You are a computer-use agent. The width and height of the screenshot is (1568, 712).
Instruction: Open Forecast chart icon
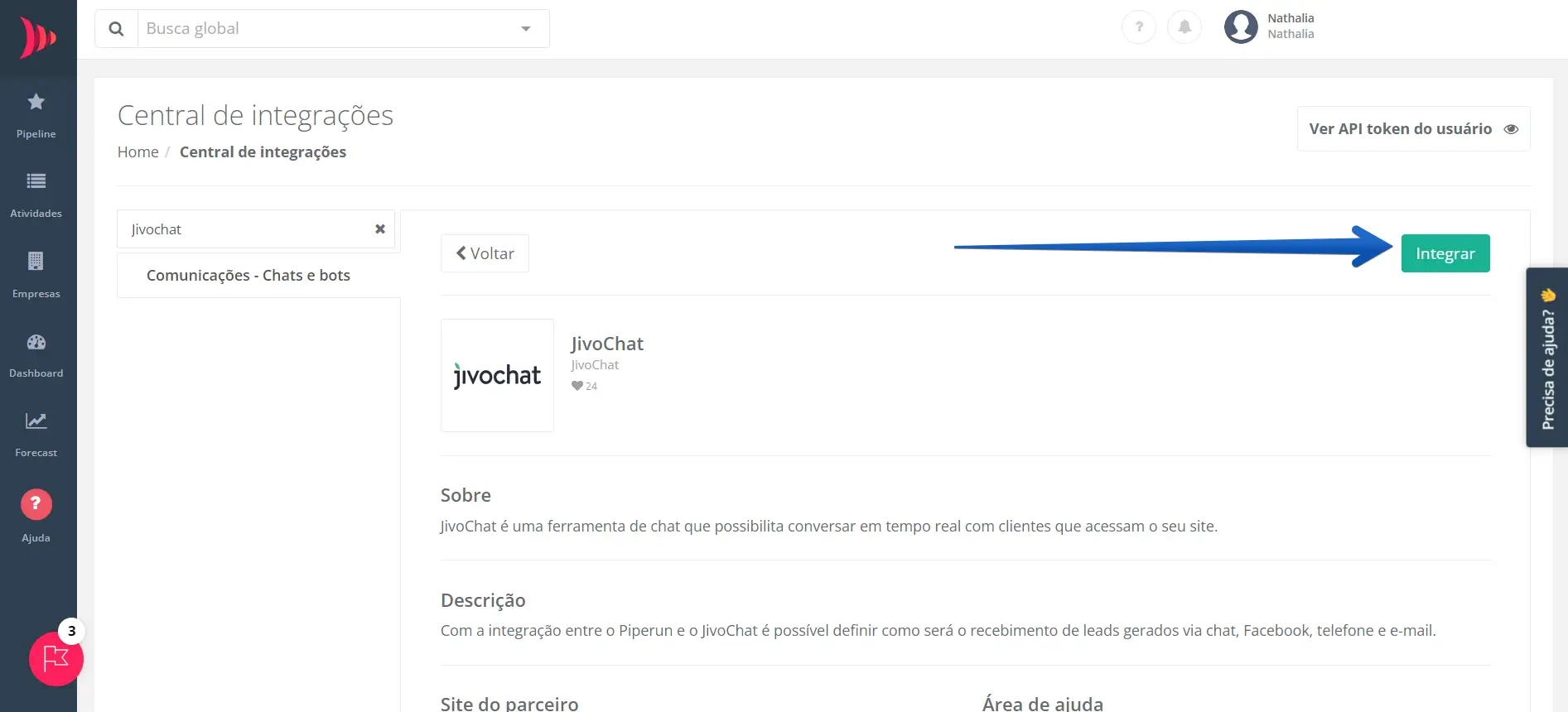coord(36,421)
